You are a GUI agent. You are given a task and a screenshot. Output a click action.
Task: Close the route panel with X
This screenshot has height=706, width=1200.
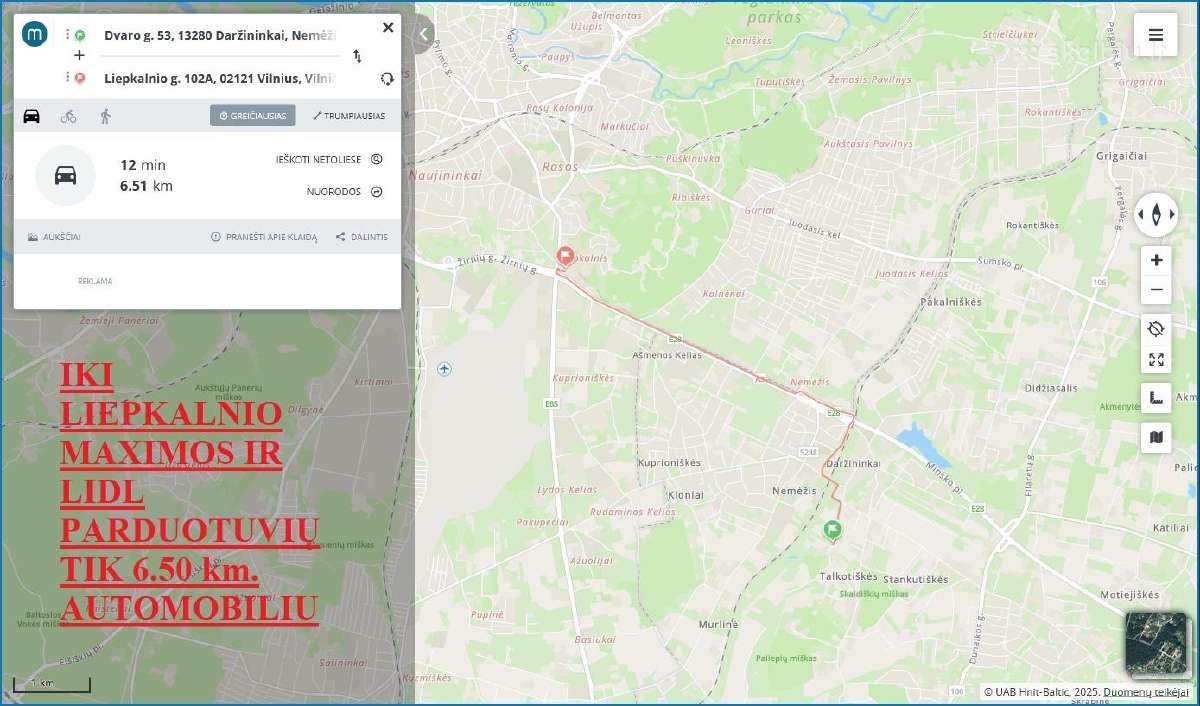tap(388, 28)
